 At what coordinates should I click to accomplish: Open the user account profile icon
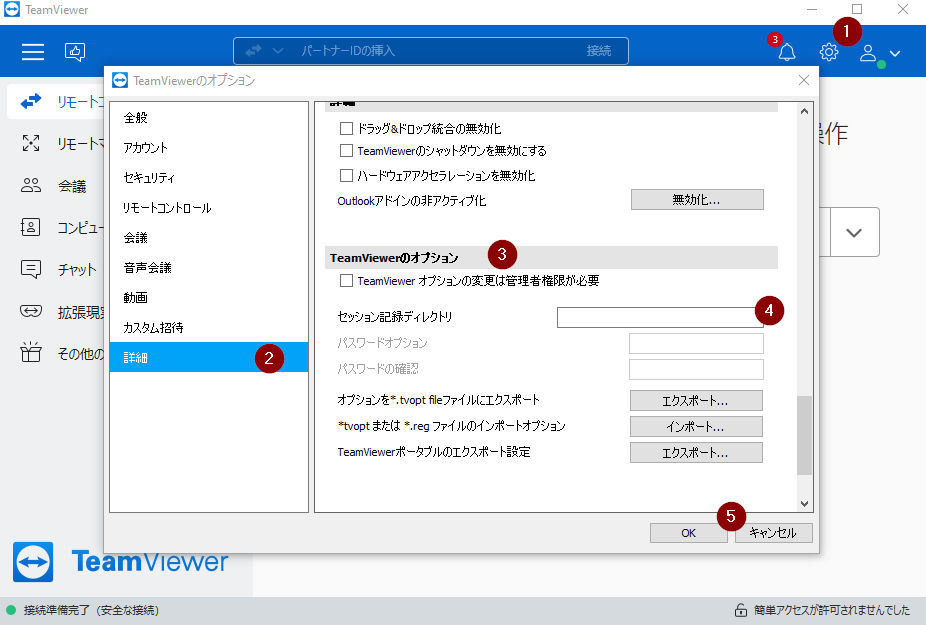(868, 53)
